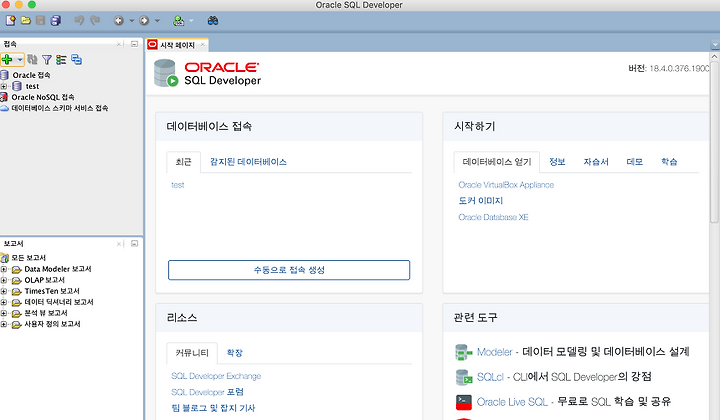Open the SQL Developer 포럼 link
Image resolution: width=720 pixels, height=420 pixels.
(207, 392)
